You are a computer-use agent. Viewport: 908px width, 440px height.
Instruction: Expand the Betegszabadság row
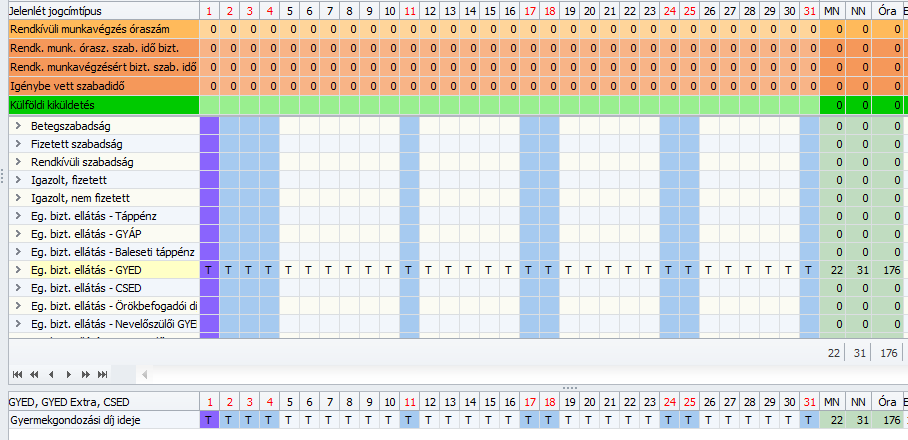18,126
